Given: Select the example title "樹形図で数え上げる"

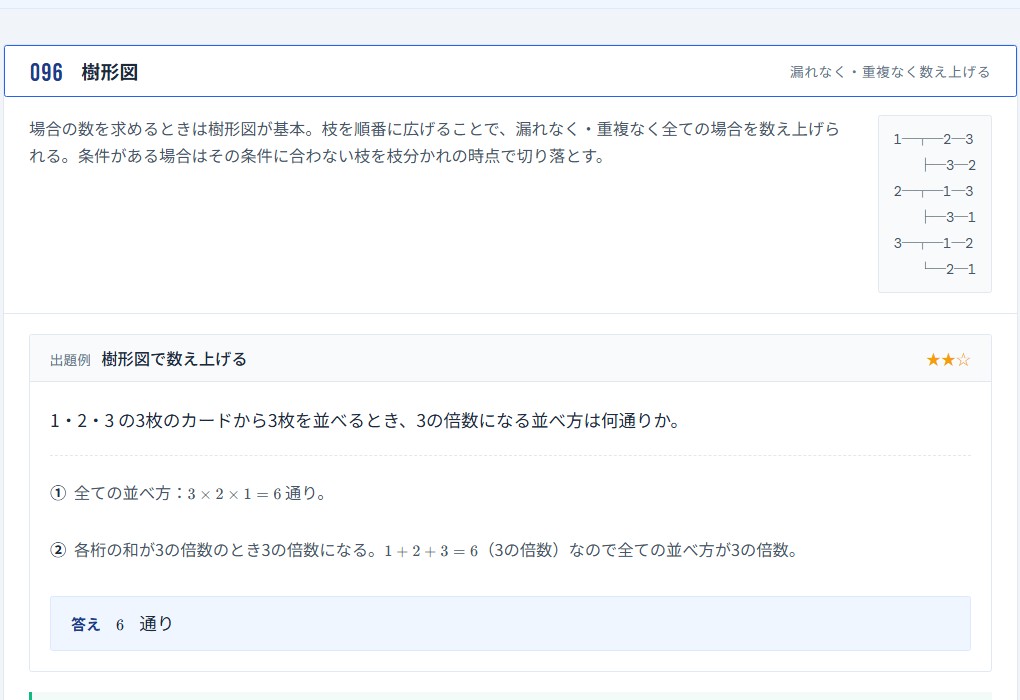Looking at the screenshot, I should [174, 359].
